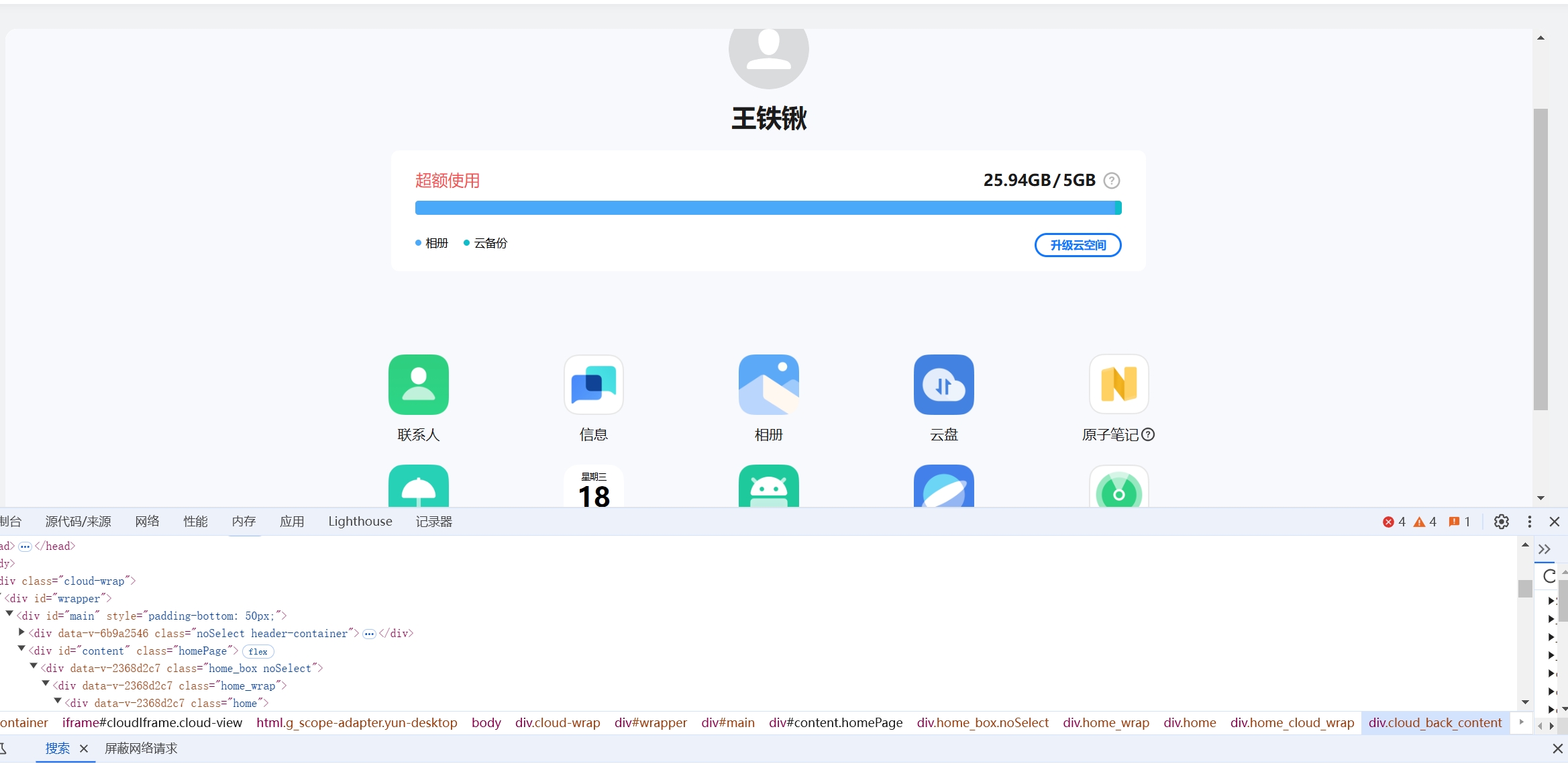Viewport: 1568px width, 764px height.
Task: Click the storage help question mark icon
Action: [1112, 181]
